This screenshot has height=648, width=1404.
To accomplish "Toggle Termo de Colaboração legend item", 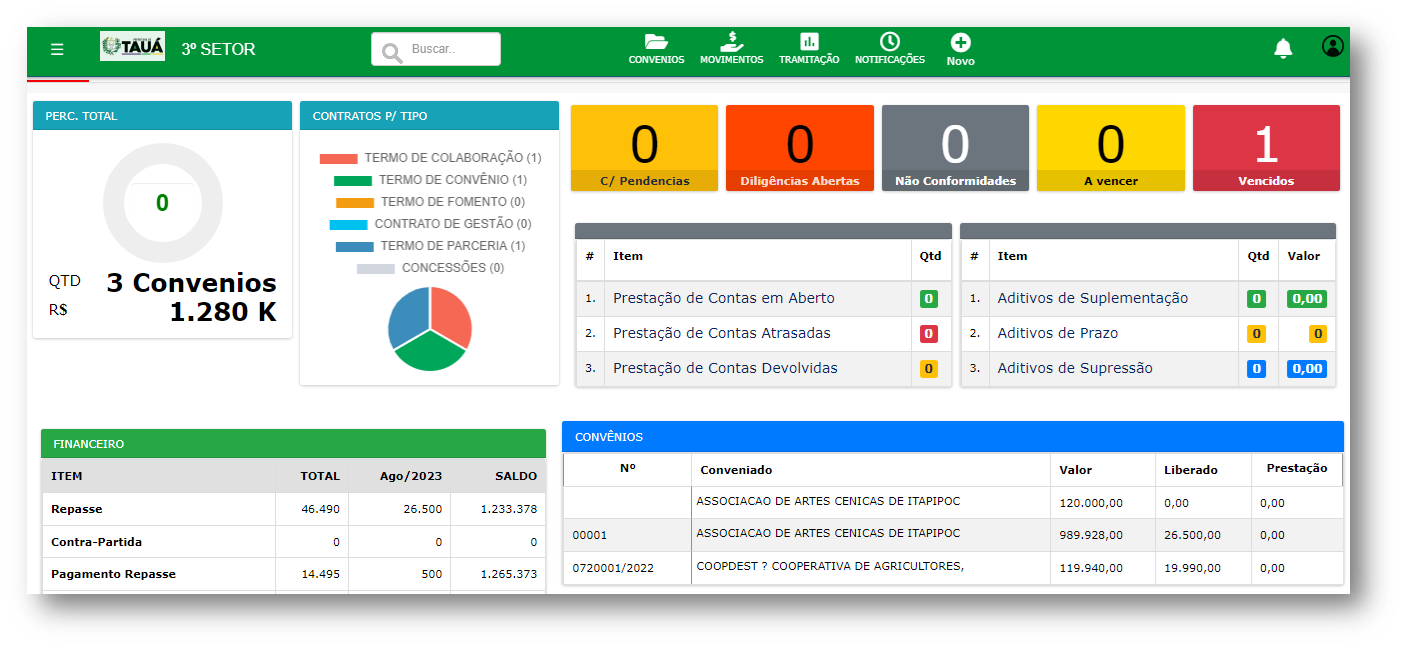I will pos(430,158).
